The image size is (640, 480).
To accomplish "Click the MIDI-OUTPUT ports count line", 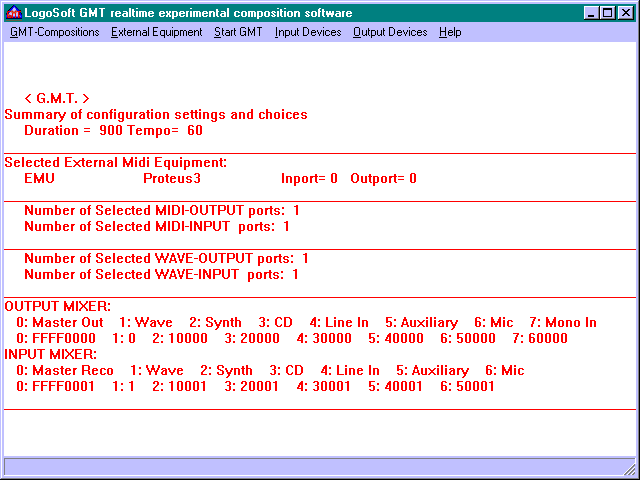I will pos(161,210).
